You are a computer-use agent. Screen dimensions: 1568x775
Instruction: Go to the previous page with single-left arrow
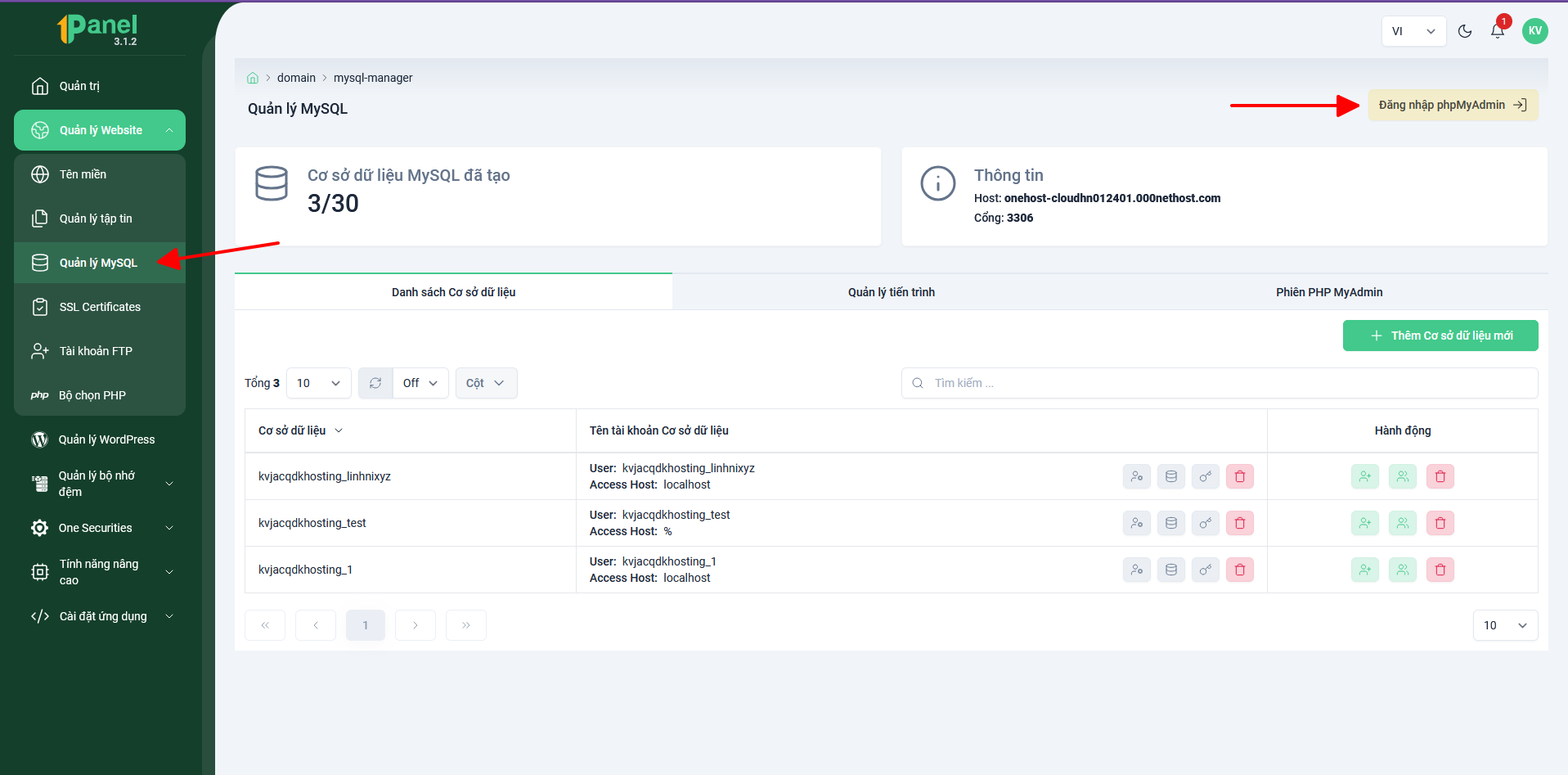pos(316,625)
